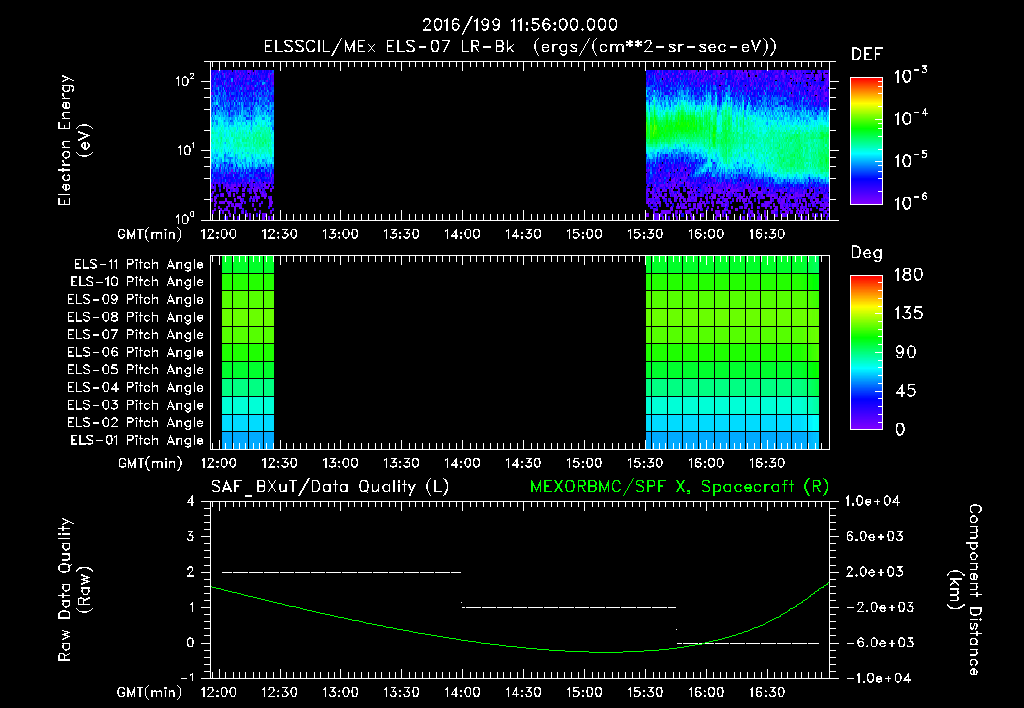Select the ELS-02 Pitch Angle row label
Viewport: 1024px width, 708px height.
click(136, 423)
